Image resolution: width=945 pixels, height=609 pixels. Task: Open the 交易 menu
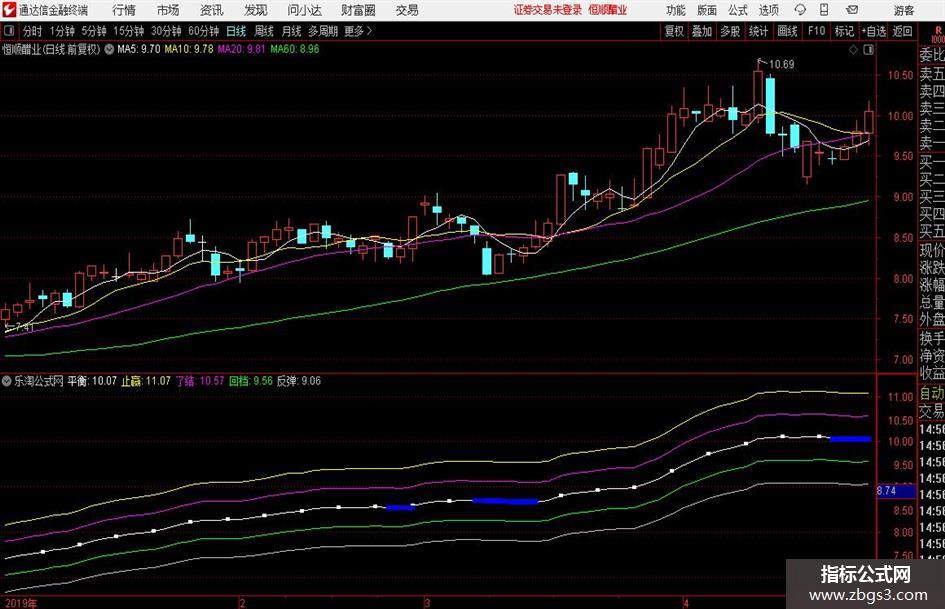407,10
